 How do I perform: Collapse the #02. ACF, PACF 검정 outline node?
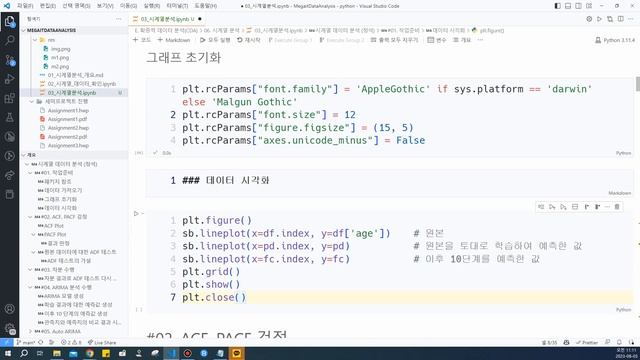click(30, 217)
